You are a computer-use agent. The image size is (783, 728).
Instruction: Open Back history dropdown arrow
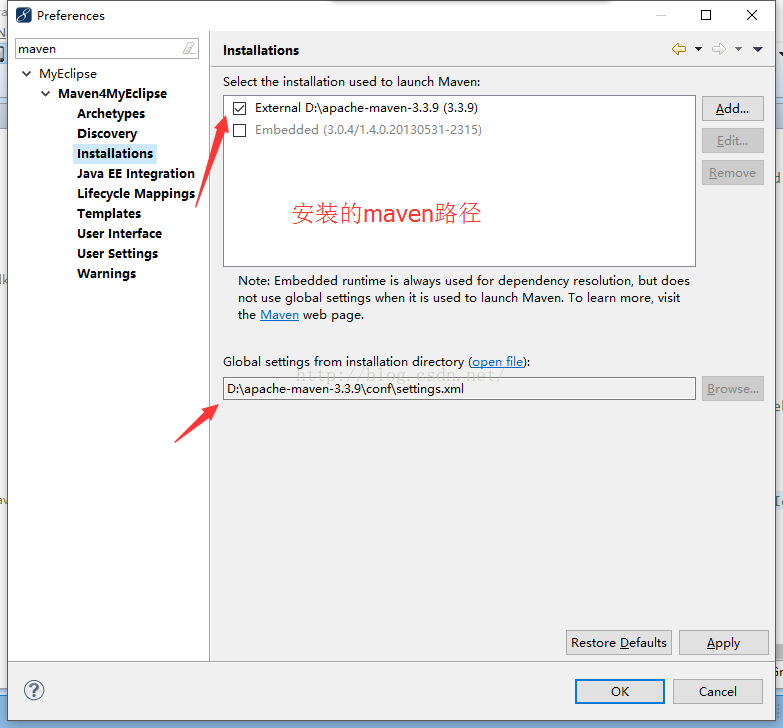coord(698,49)
